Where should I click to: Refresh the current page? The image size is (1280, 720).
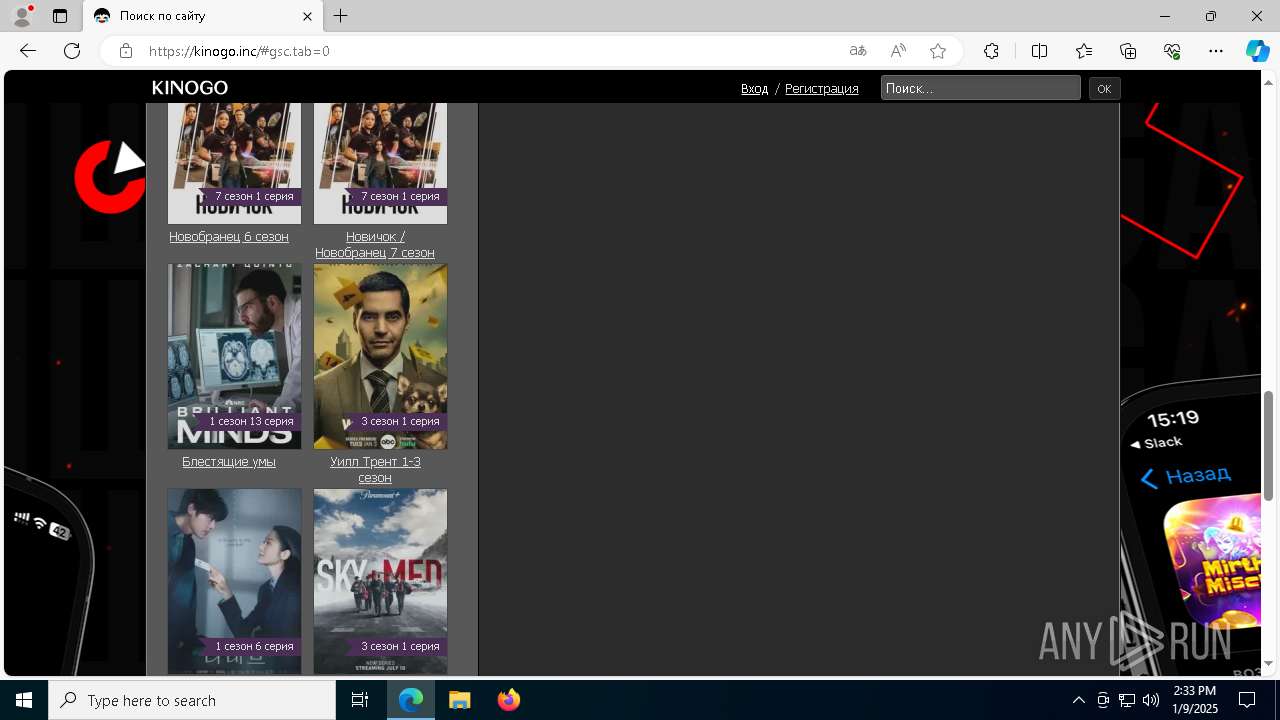pos(72,51)
